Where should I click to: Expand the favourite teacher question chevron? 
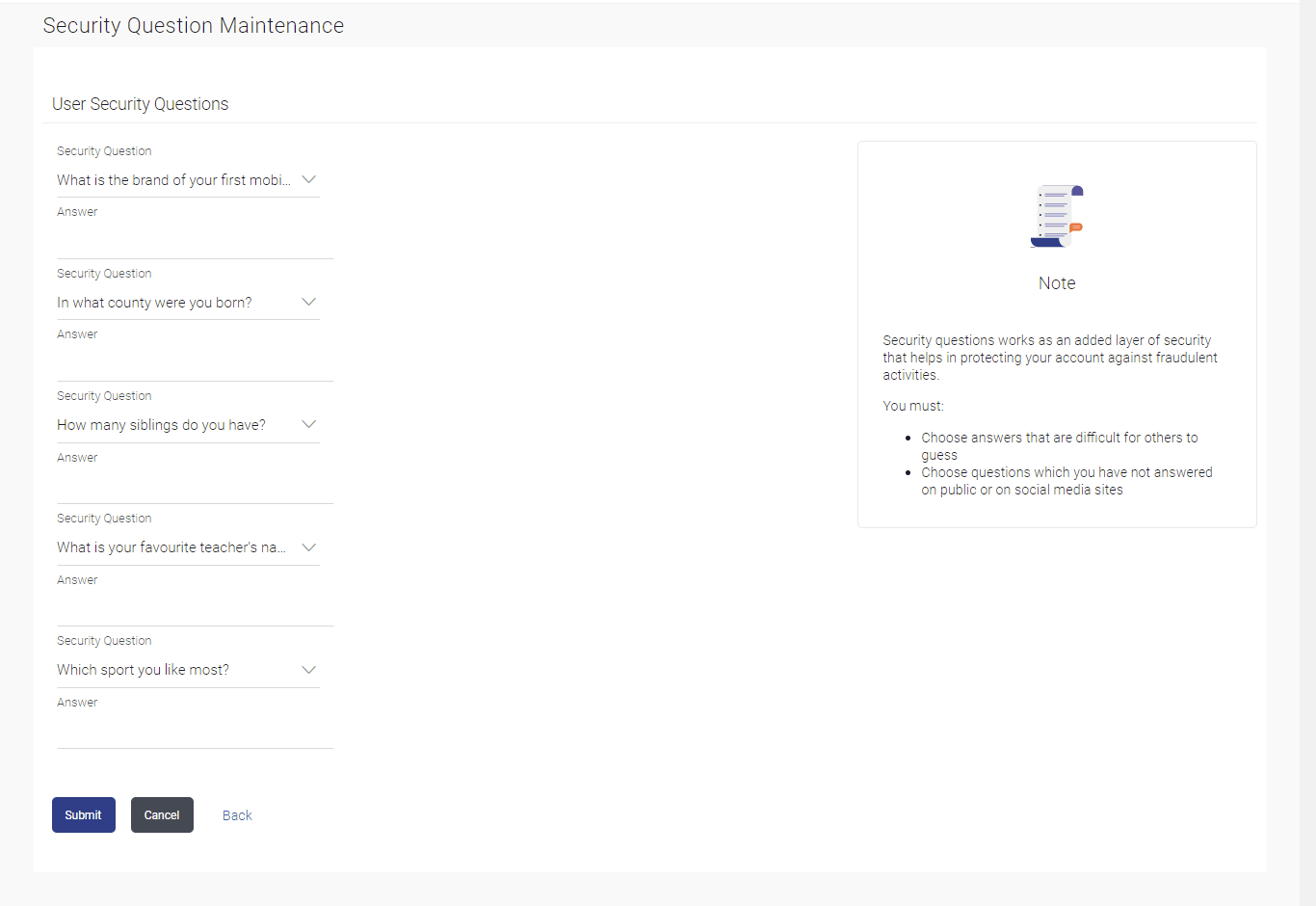click(x=308, y=547)
